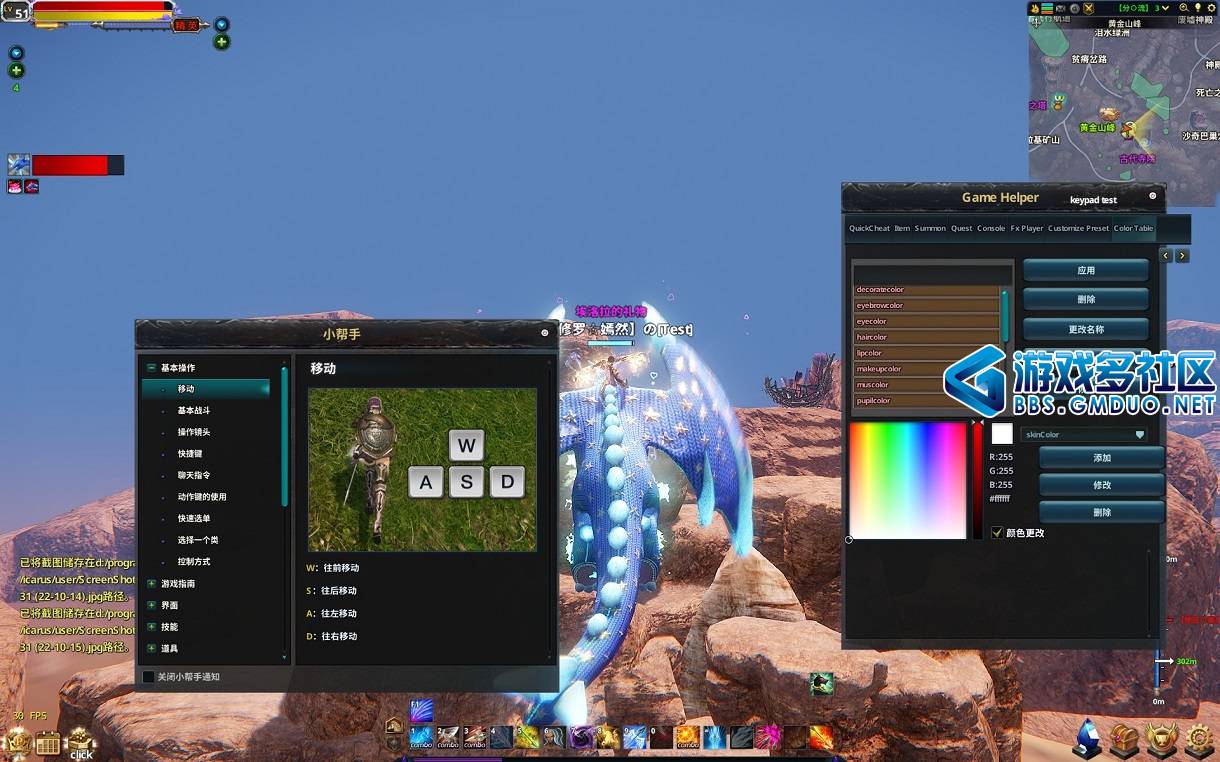The width and height of the screenshot is (1220, 762).
Task: Open the skinColor dropdown
Action: 1085,435
